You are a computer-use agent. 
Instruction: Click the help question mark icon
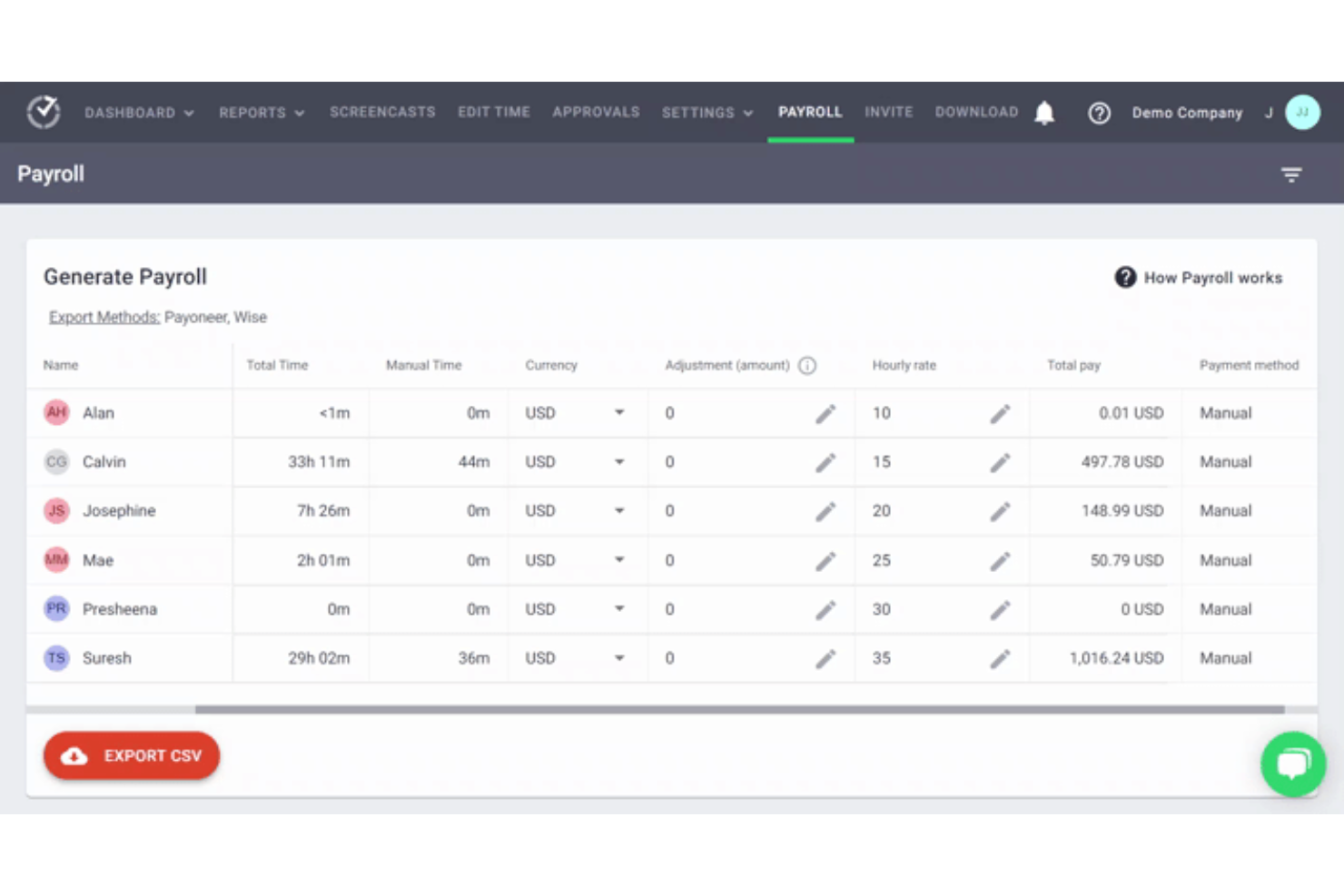point(1100,113)
